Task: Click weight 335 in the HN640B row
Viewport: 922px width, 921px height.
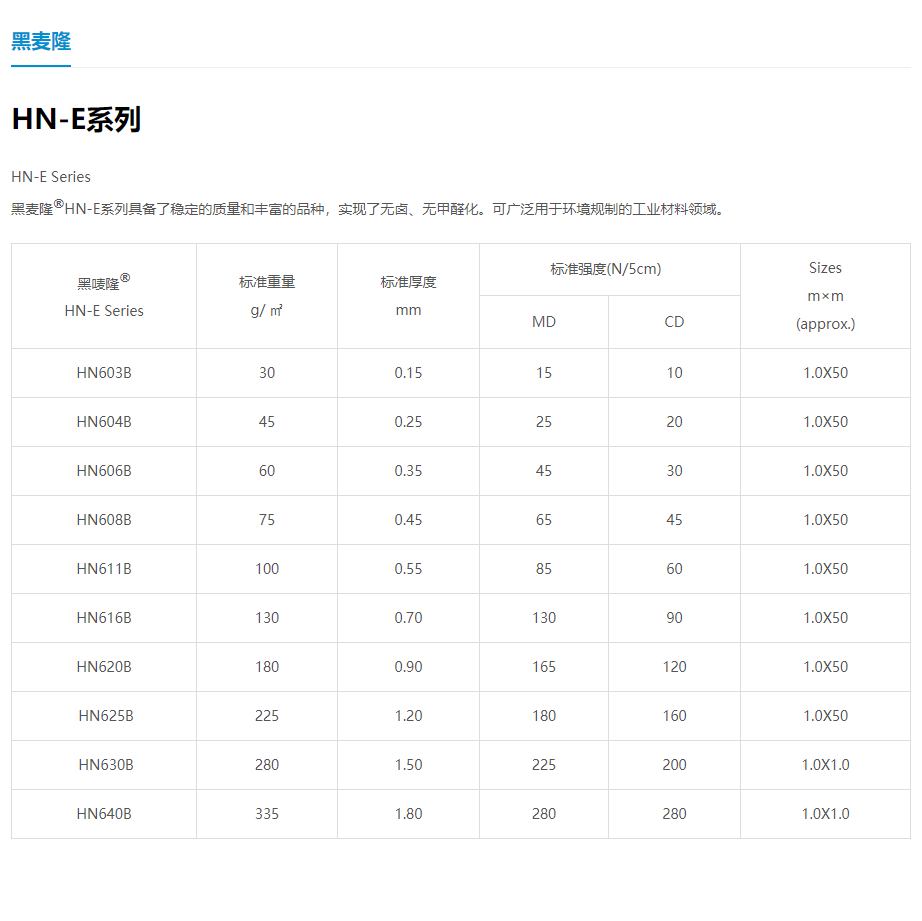Action: coord(267,814)
